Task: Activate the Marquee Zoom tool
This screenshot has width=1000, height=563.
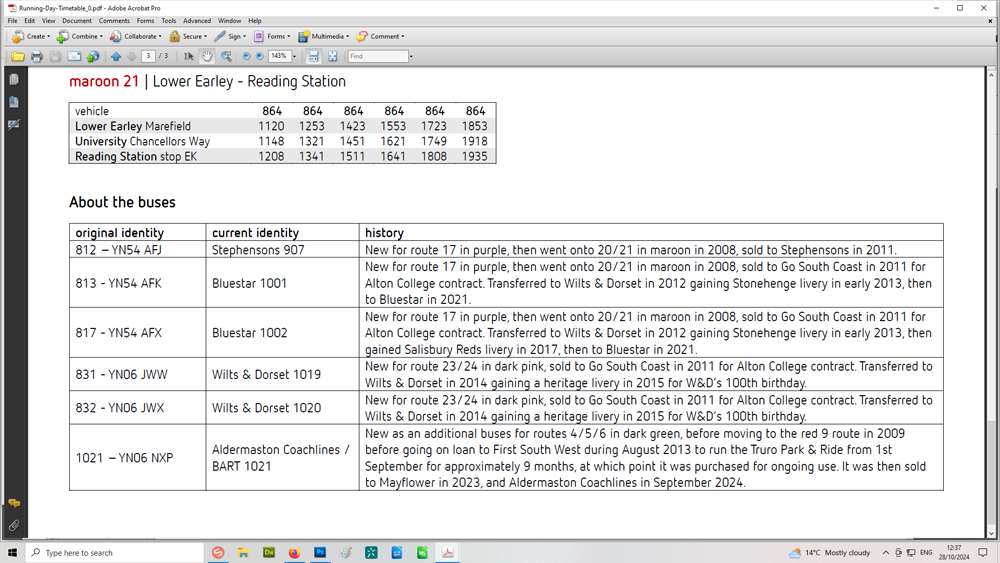Action: (x=227, y=57)
